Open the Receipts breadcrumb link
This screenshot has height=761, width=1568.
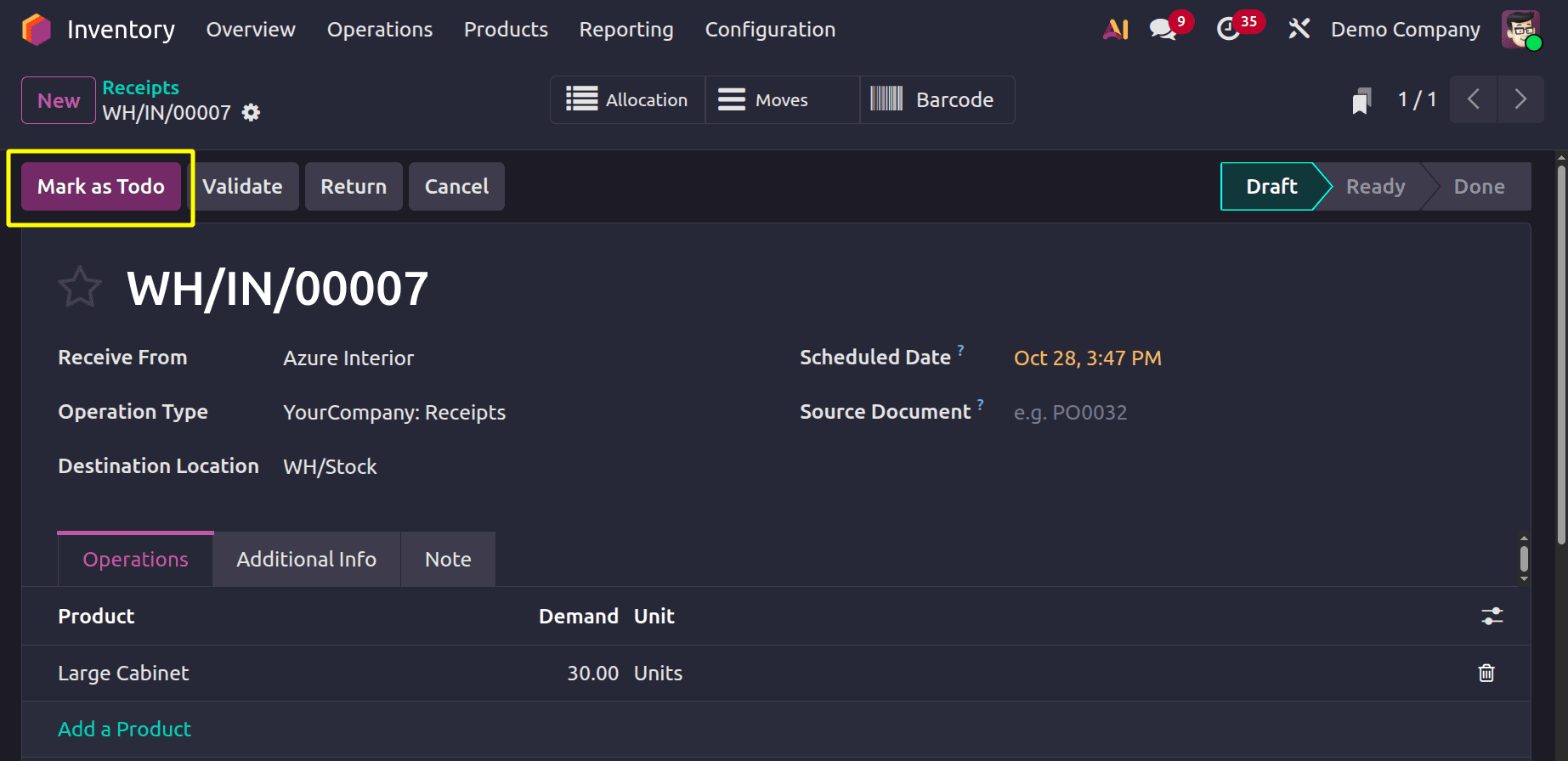point(140,87)
